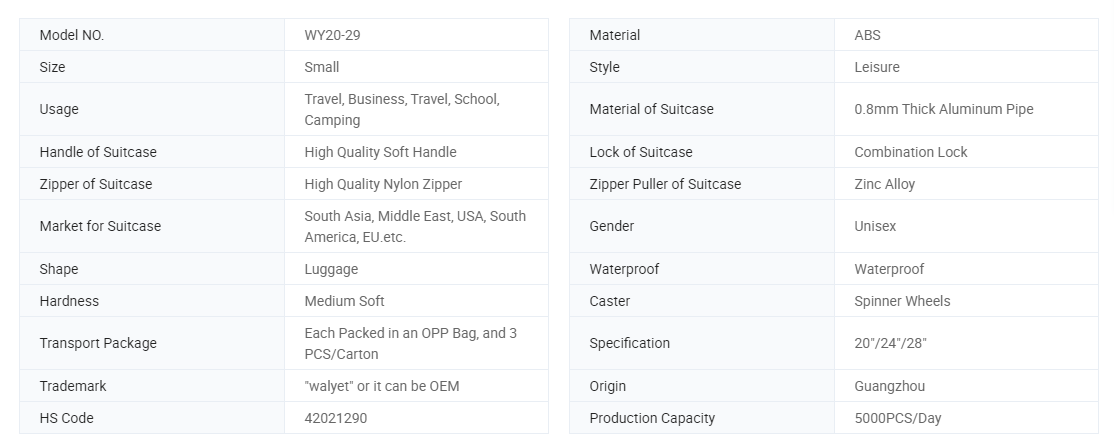Select the Usage value listing Travel, Business
Viewport: 1114px width, 445px height.
tap(401, 109)
